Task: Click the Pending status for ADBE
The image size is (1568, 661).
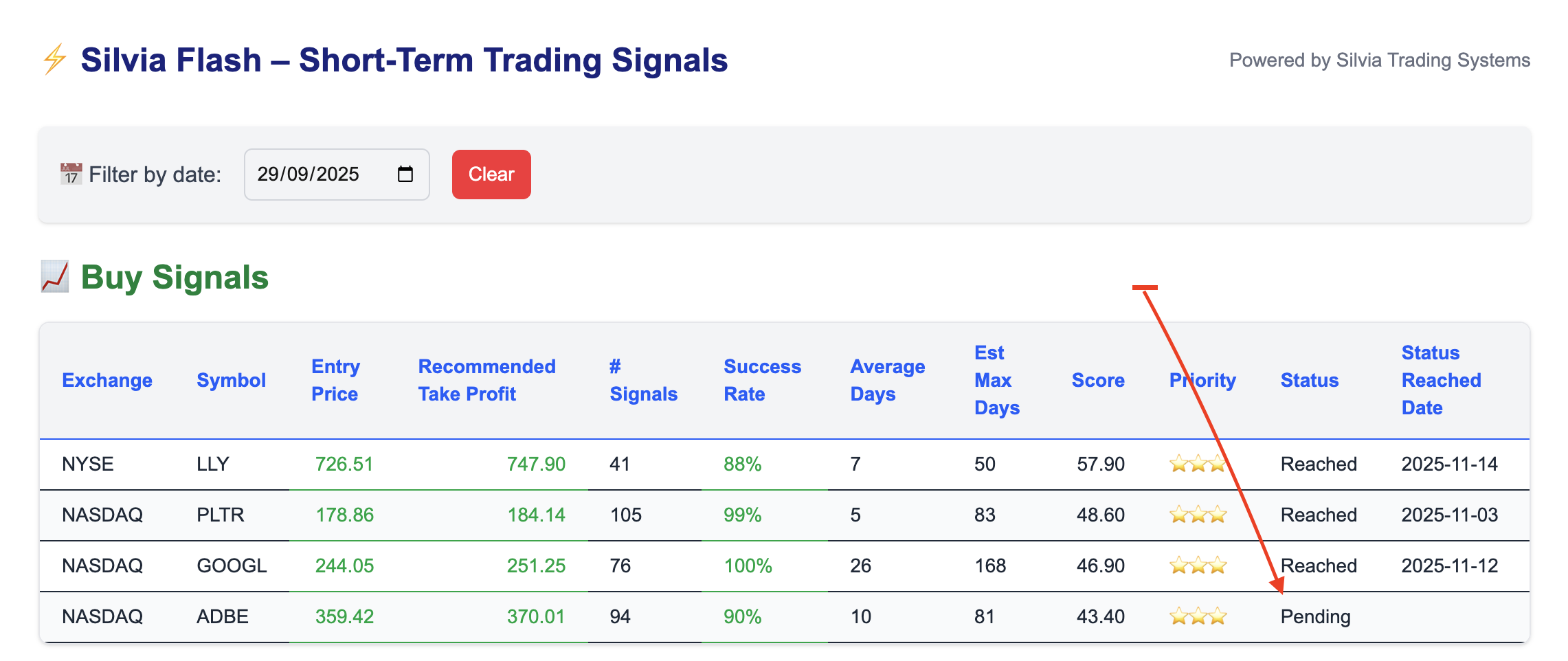Action: pos(1315,616)
